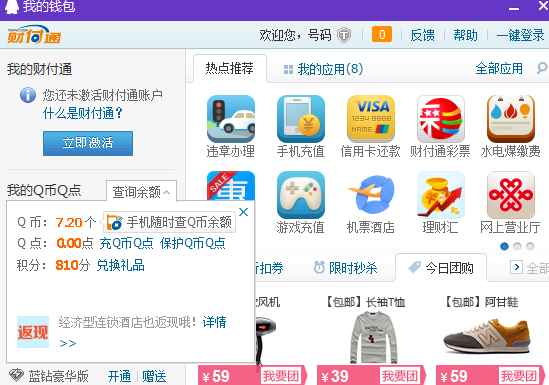Click the blue diamond 蓝钻豪华版 icon
Screen dimensions: 549x385
[x=16, y=376]
